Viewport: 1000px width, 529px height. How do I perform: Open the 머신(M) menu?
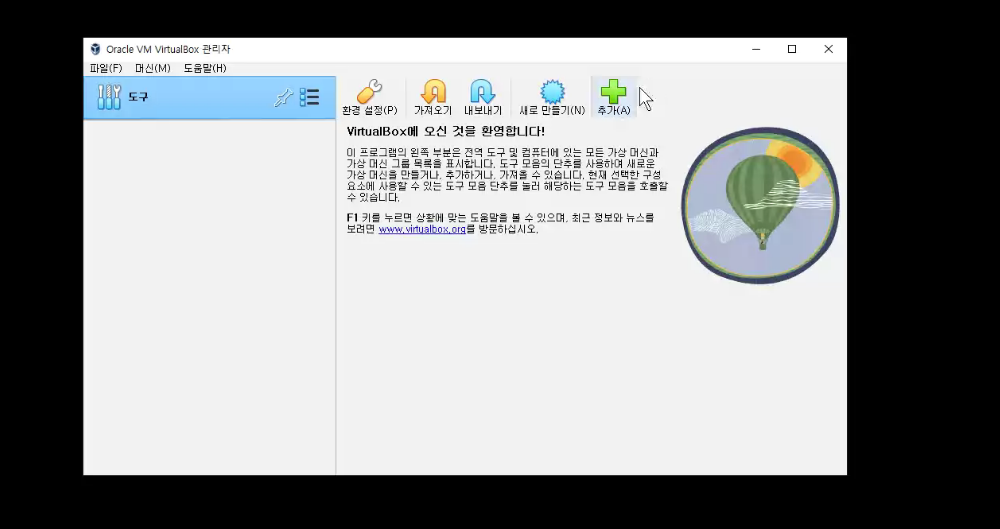[152, 68]
